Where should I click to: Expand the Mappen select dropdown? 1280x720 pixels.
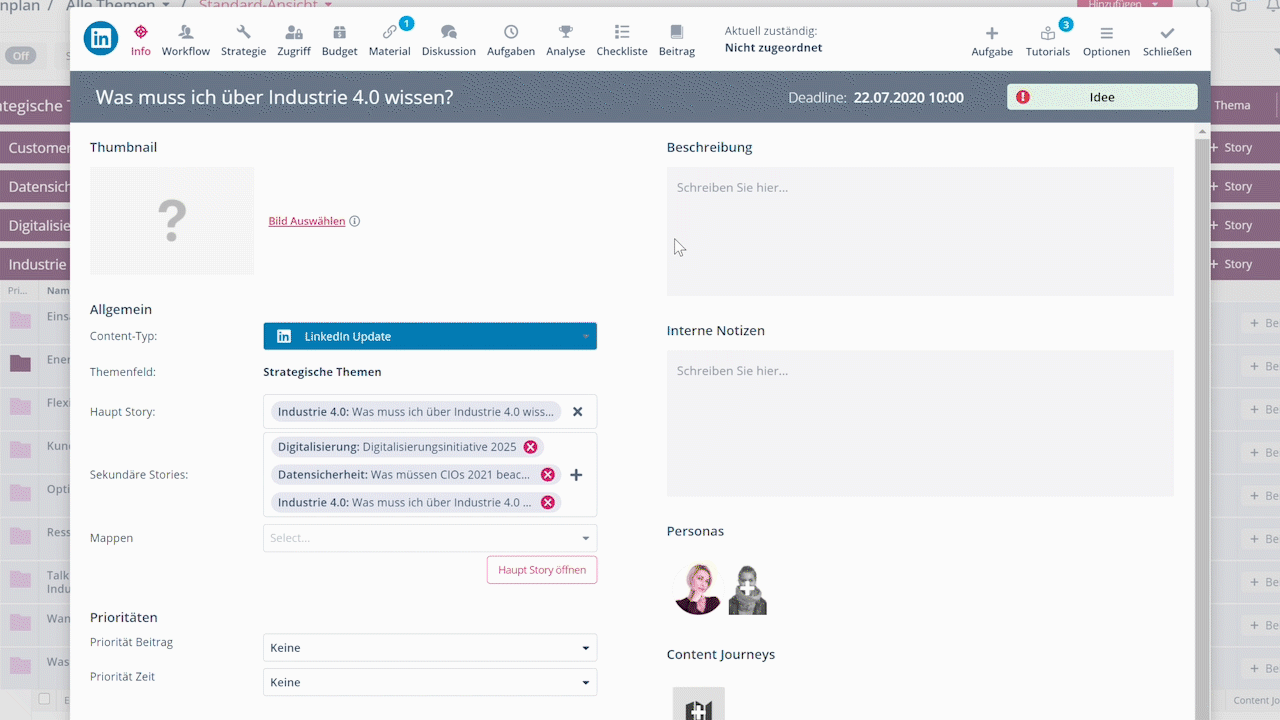(430, 538)
